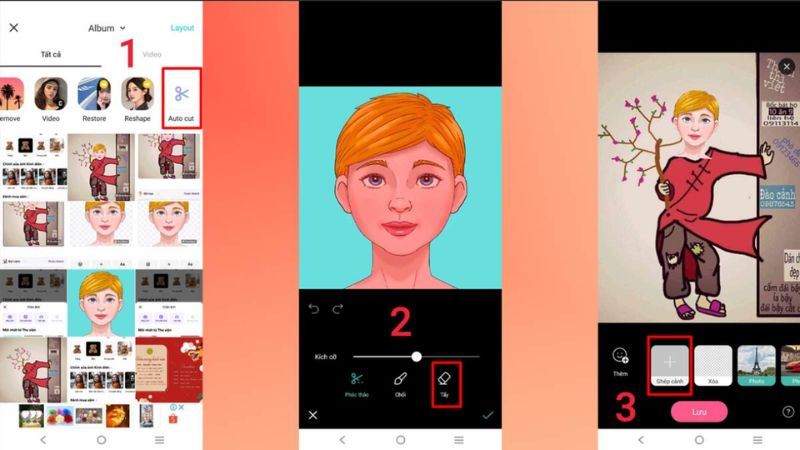Tap the Thêm add sticker icon
Image resolution: width=800 pixels, height=450 pixels.
(x=620, y=357)
